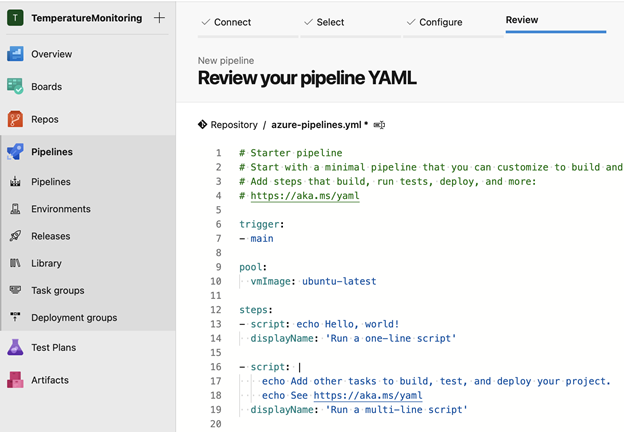Click '# Starter pipeline' comment on line 1

291,153
